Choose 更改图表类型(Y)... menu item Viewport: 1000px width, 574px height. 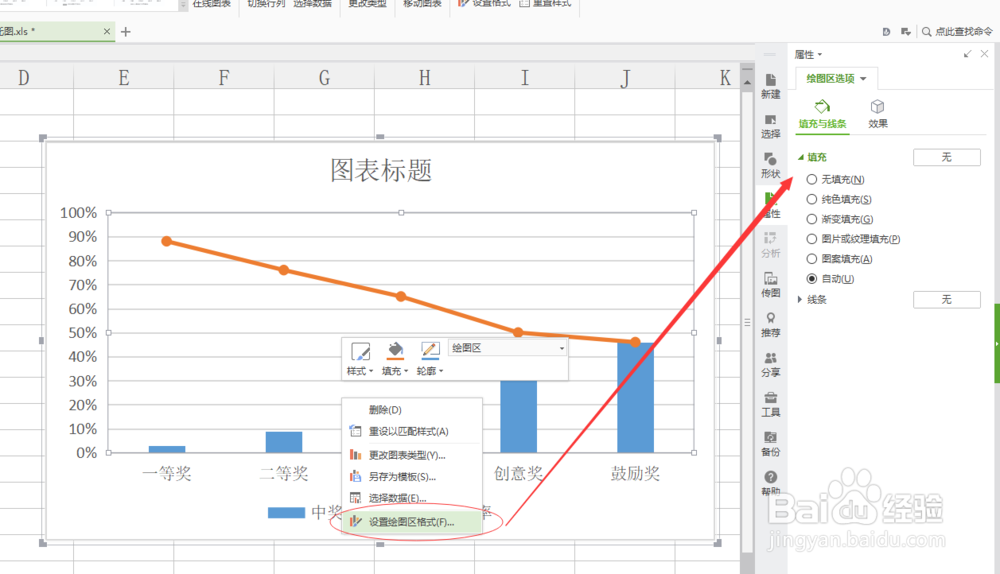click(412, 455)
